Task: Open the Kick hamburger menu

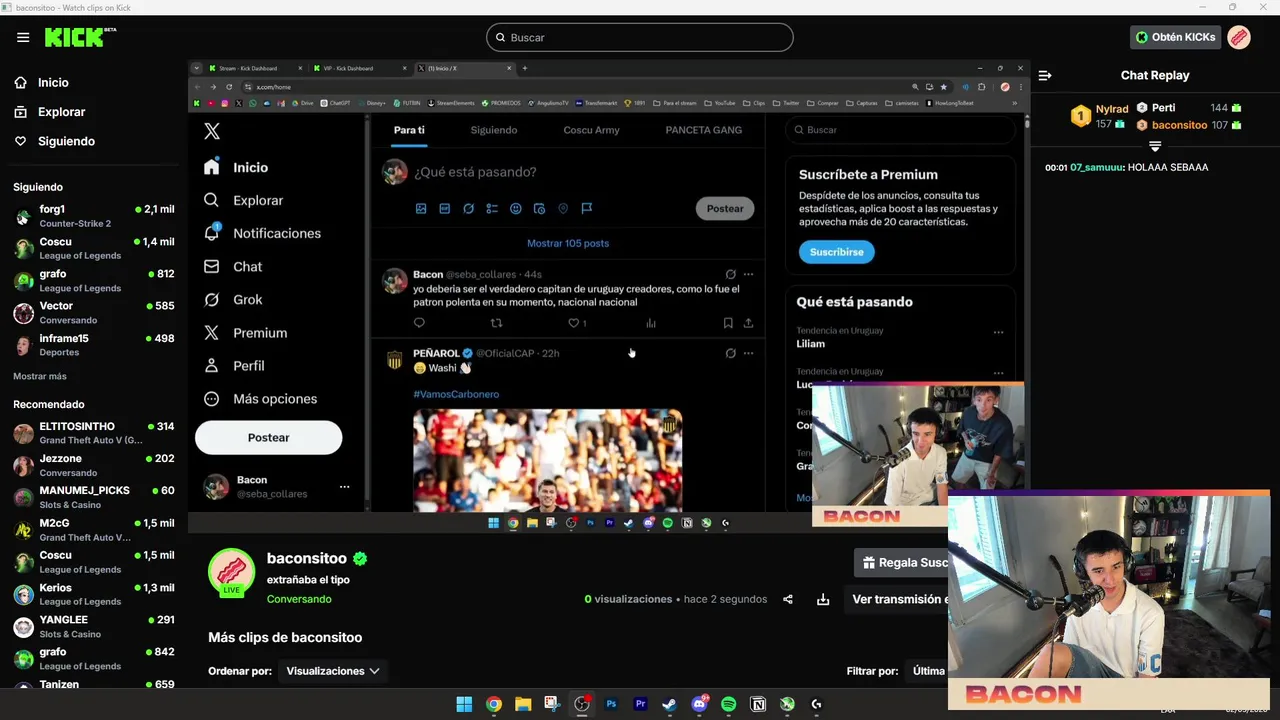Action: (23, 37)
